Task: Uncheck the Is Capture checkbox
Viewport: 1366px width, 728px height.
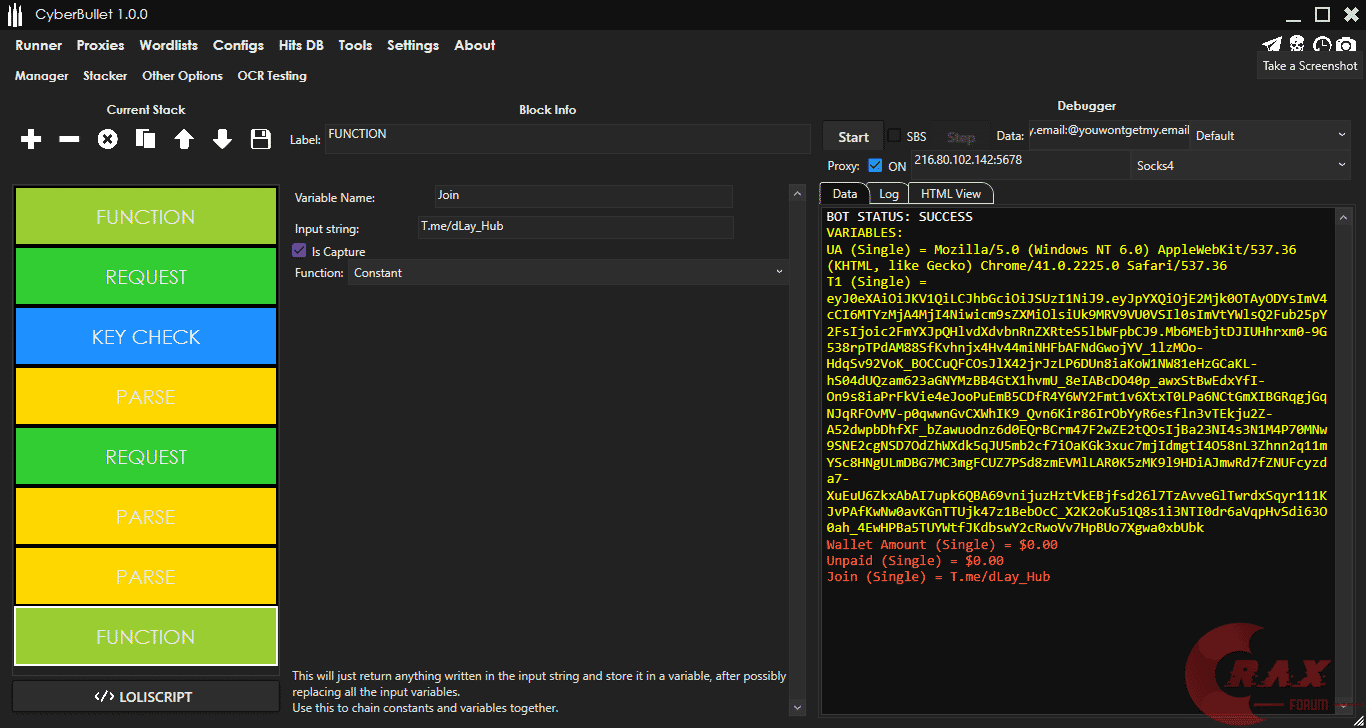Action: pos(299,251)
